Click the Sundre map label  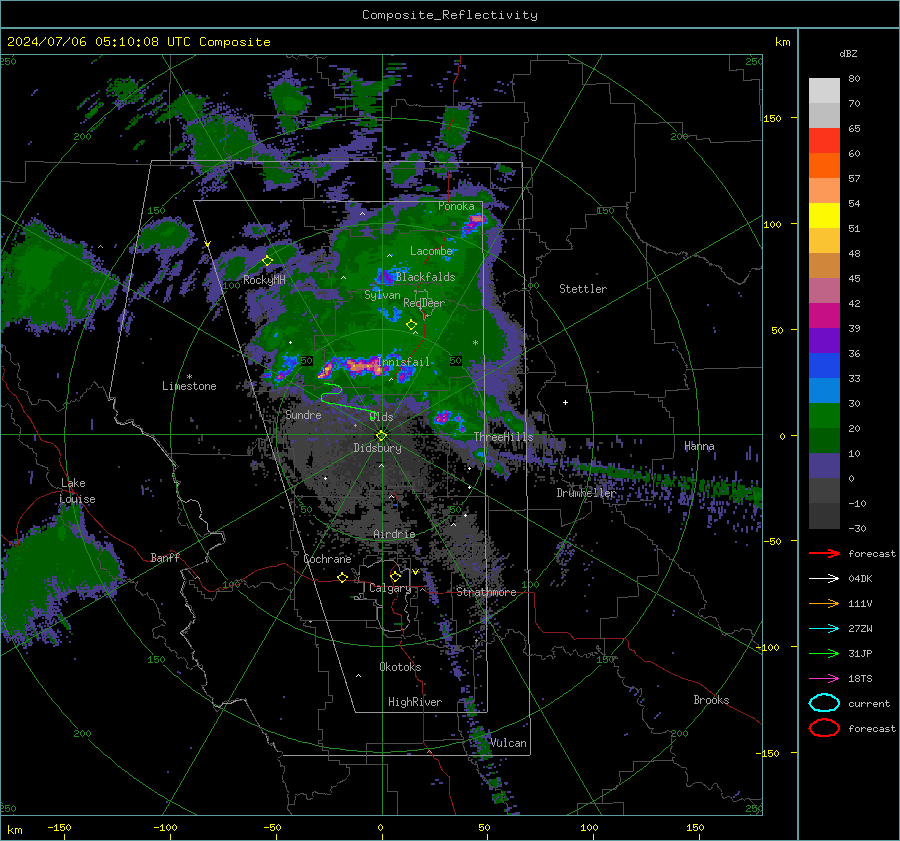(303, 414)
